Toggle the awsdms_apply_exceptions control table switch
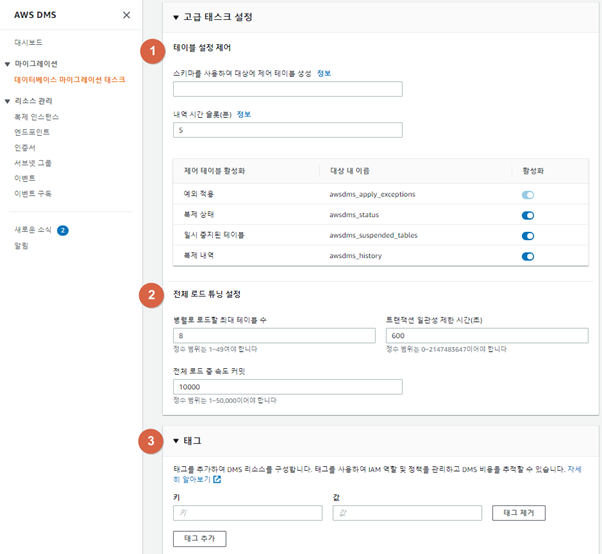Screen dimensions: 602x554 pos(528,195)
